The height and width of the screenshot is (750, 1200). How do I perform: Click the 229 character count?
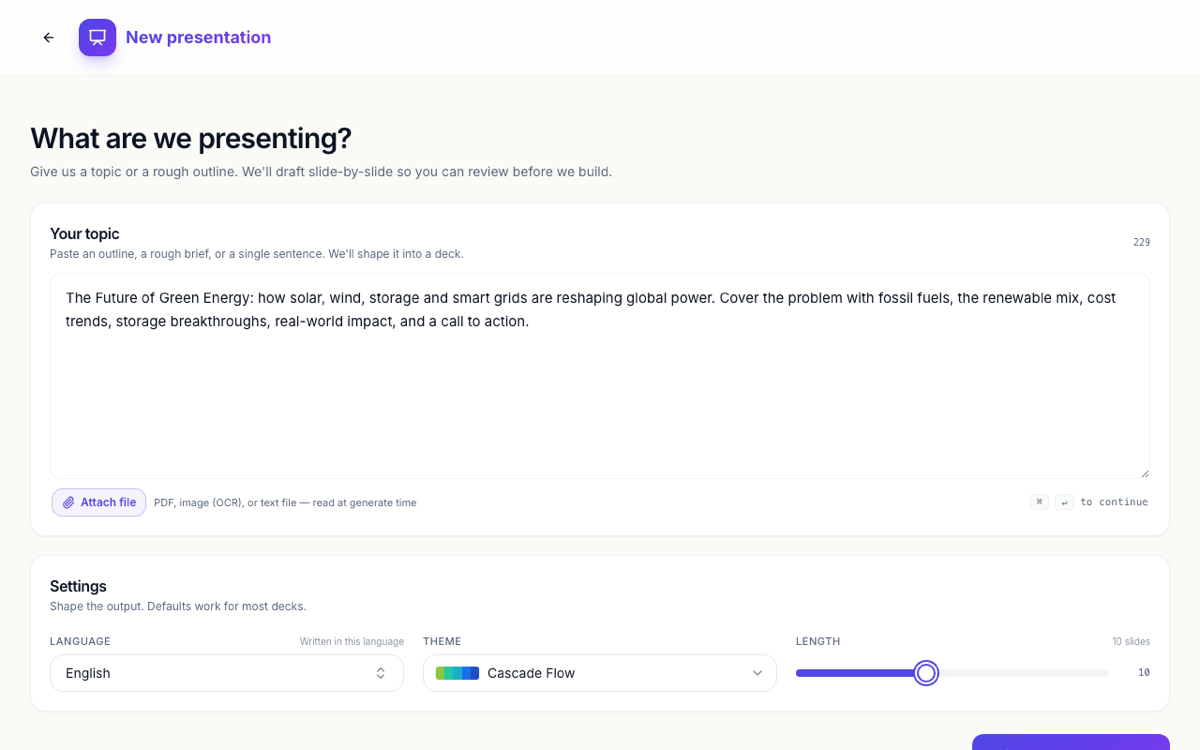[1141, 242]
